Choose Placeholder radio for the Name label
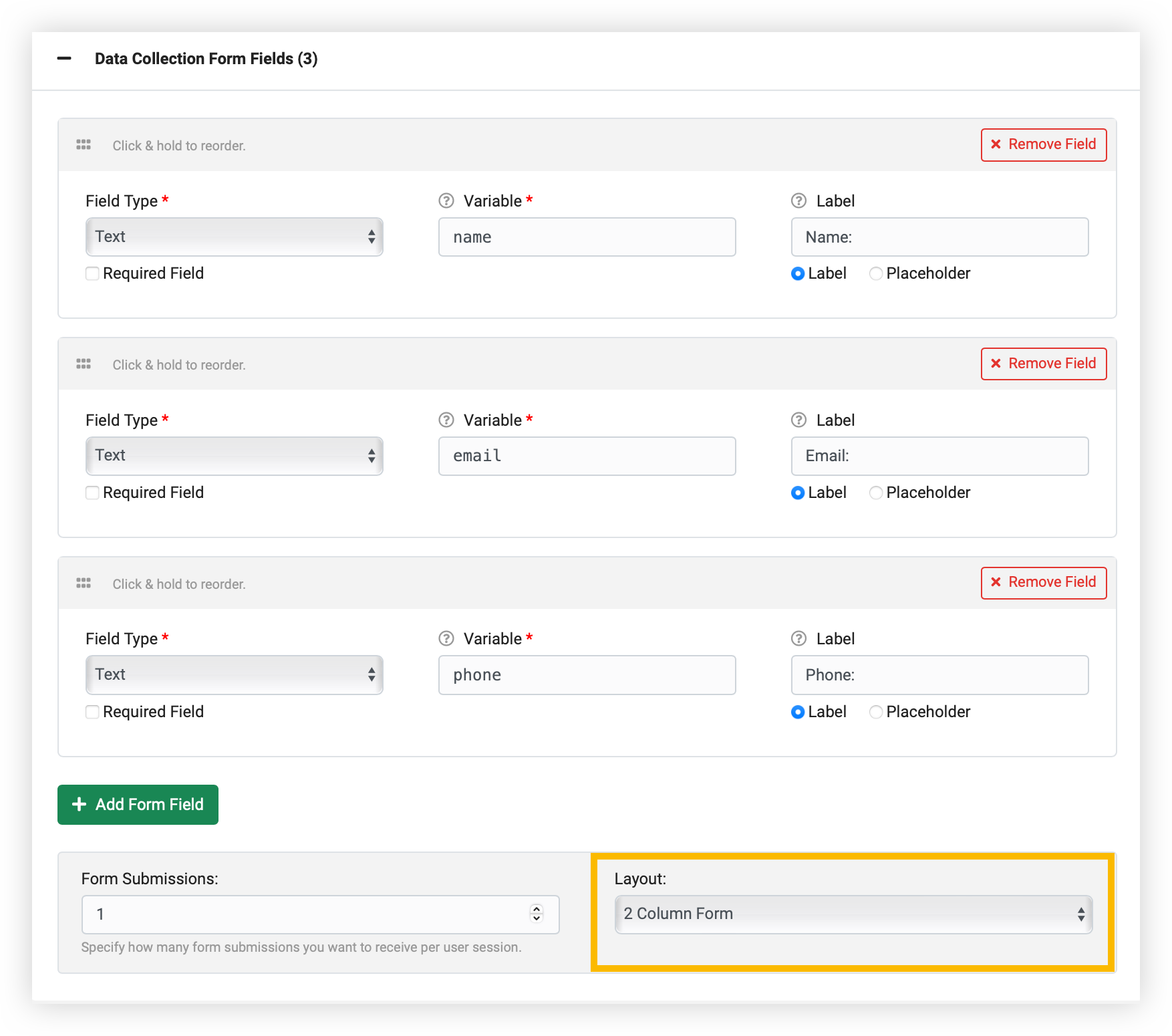This screenshot has width=1172, height=1036. click(876, 273)
